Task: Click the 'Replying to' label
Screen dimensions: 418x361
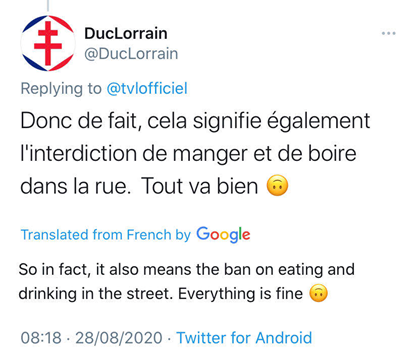Action: tap(61, 89)
